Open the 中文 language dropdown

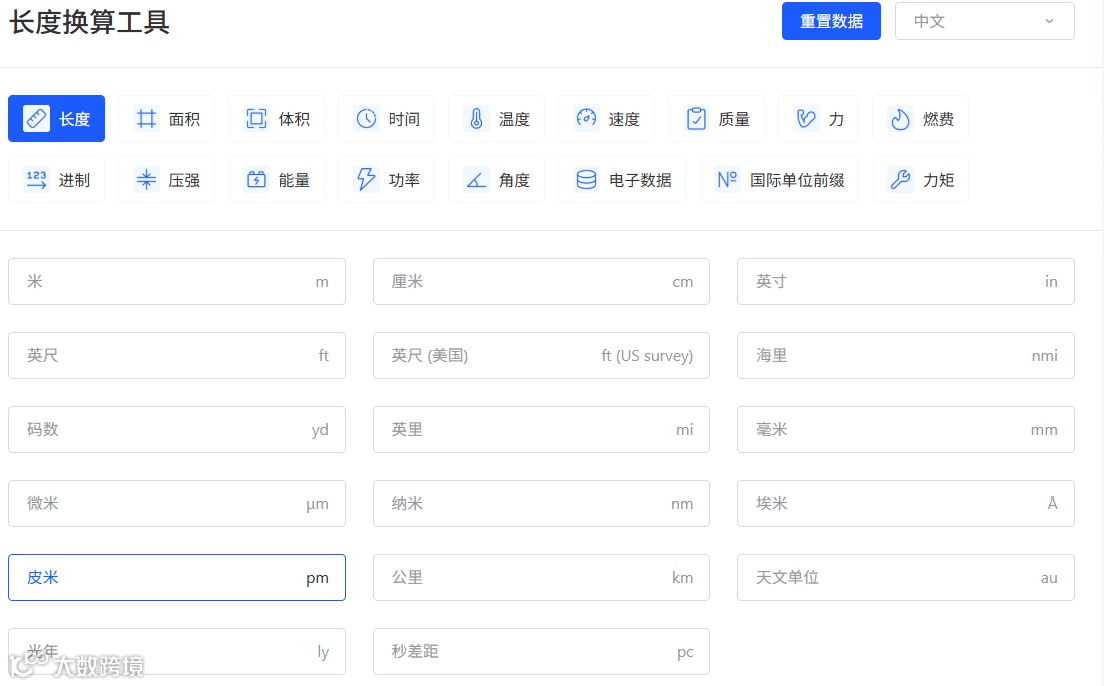coord(984,21)
